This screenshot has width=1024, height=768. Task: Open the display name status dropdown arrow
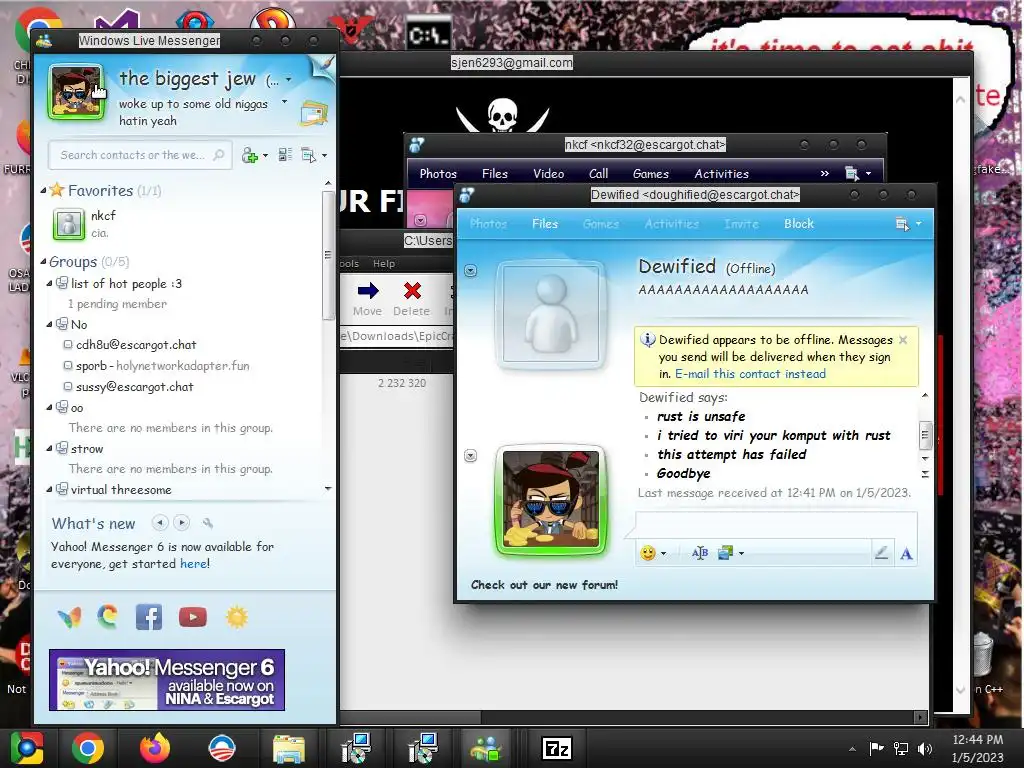pos(288,80)
